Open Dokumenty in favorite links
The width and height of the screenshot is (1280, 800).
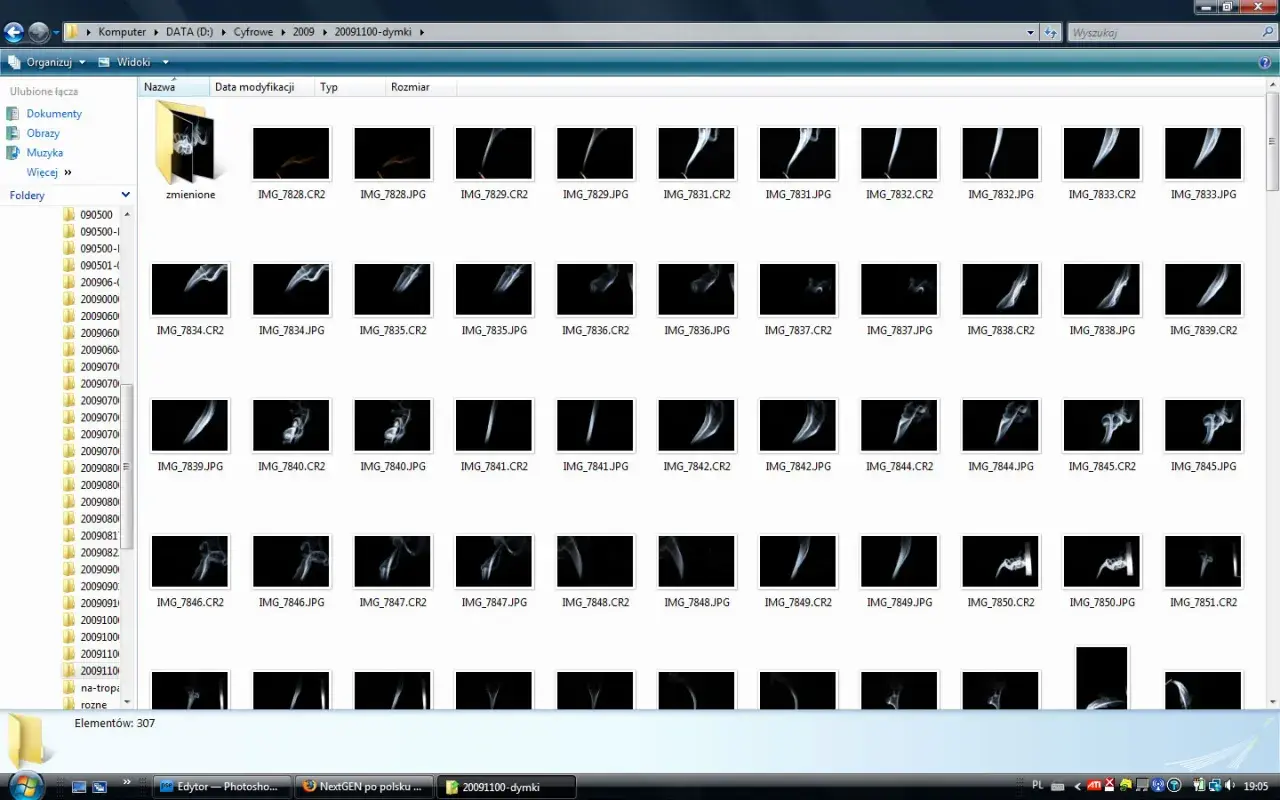[54, 114]
